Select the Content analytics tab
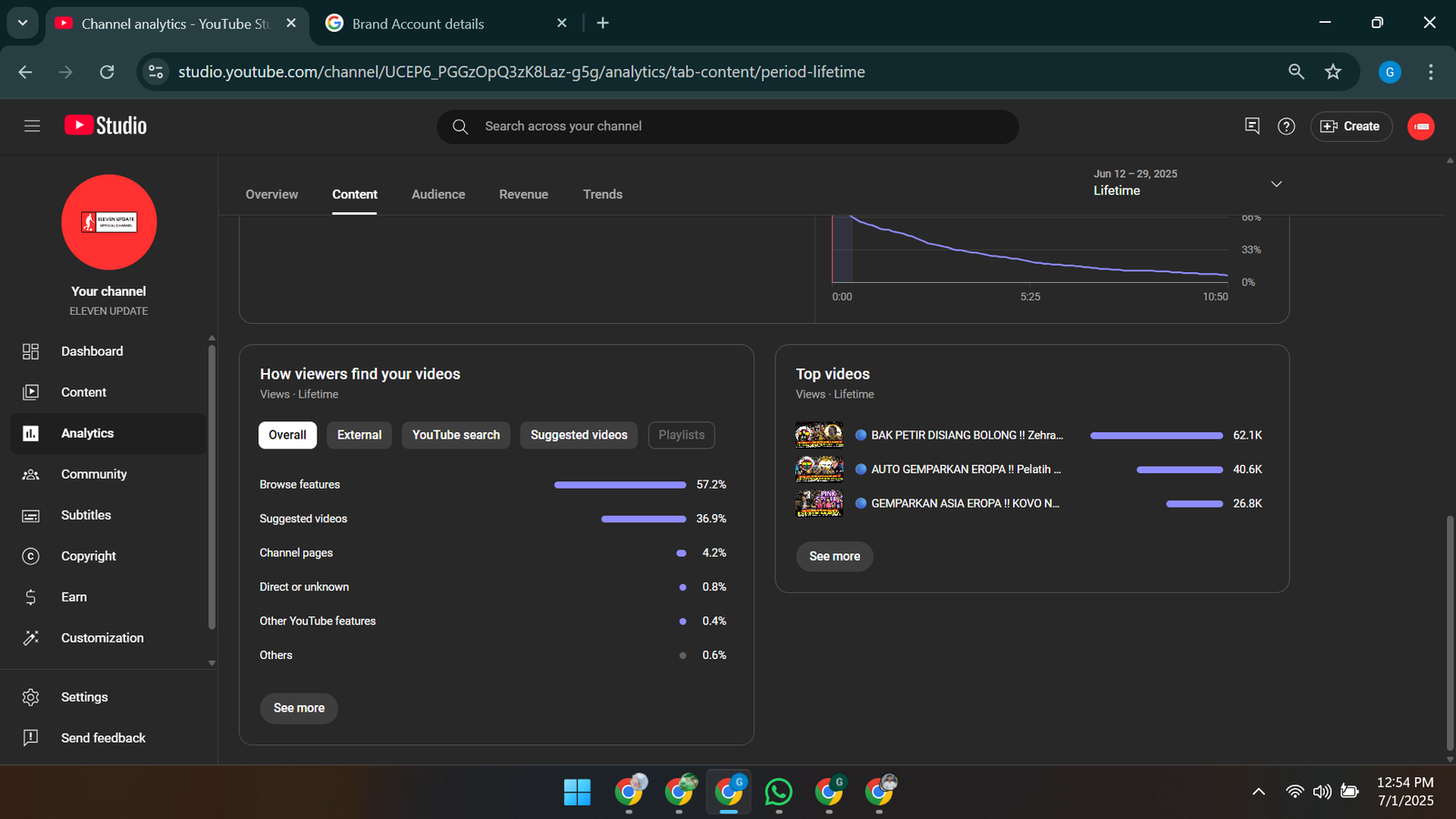This screenshot has height=819, width=1456. 355,195
